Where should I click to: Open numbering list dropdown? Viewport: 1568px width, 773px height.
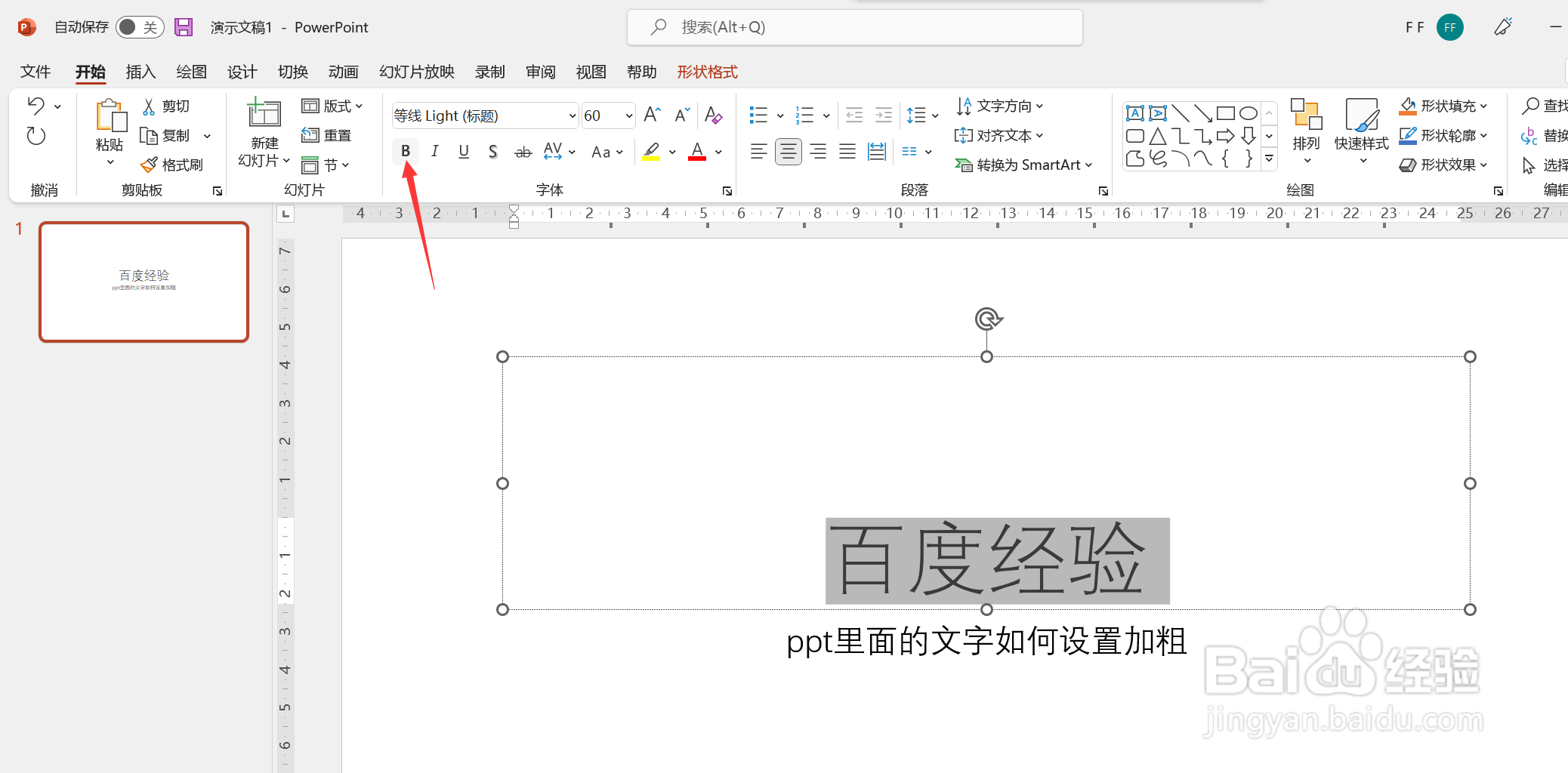(826, 115)
